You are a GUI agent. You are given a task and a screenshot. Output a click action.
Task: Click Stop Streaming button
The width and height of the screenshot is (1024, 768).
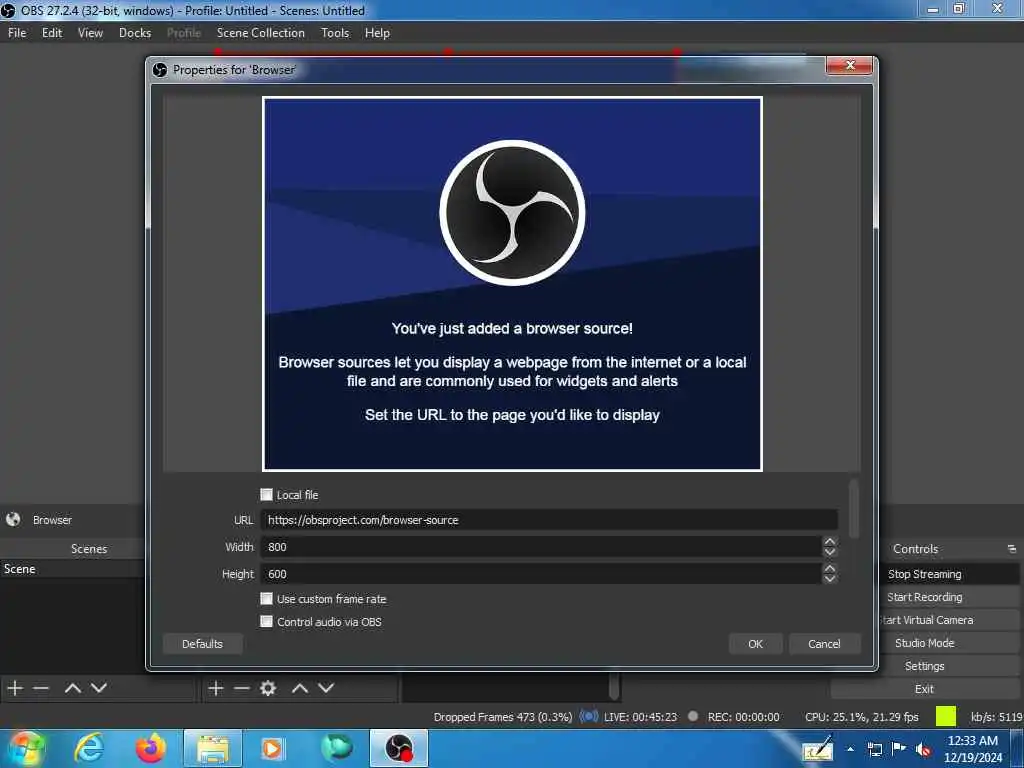(x=925, y=574)
